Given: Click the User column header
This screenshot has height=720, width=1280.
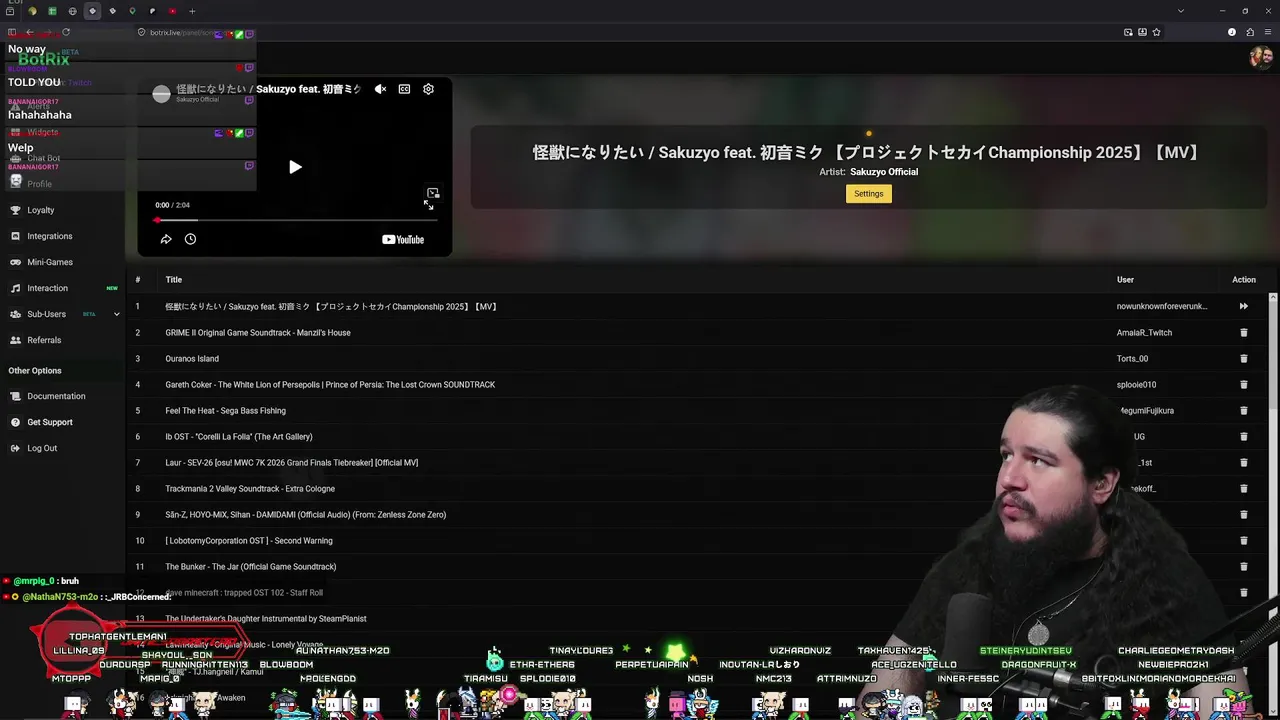Looking at the screenshot, I should coord(1125,280).
